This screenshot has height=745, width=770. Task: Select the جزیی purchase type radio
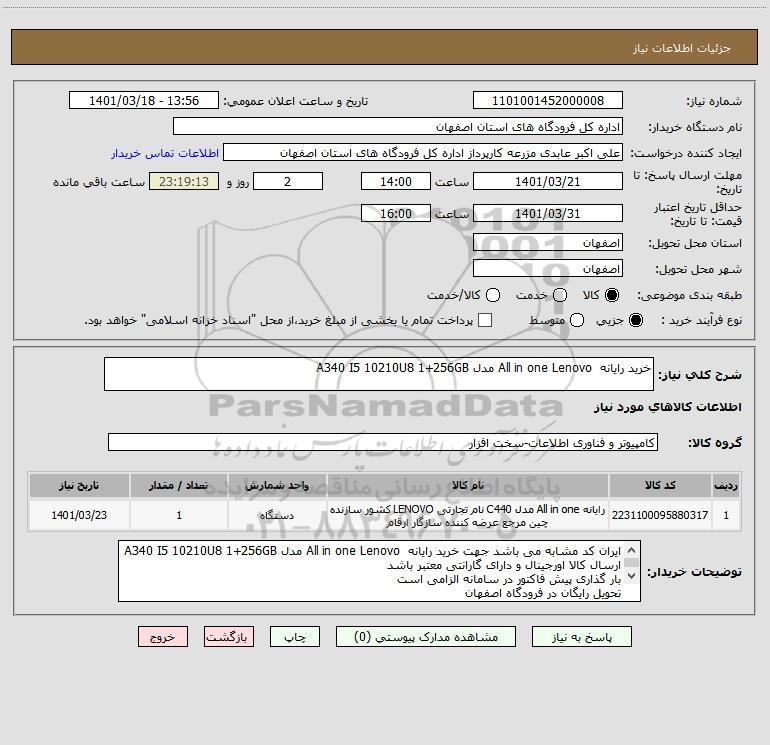tap(635, 320)
